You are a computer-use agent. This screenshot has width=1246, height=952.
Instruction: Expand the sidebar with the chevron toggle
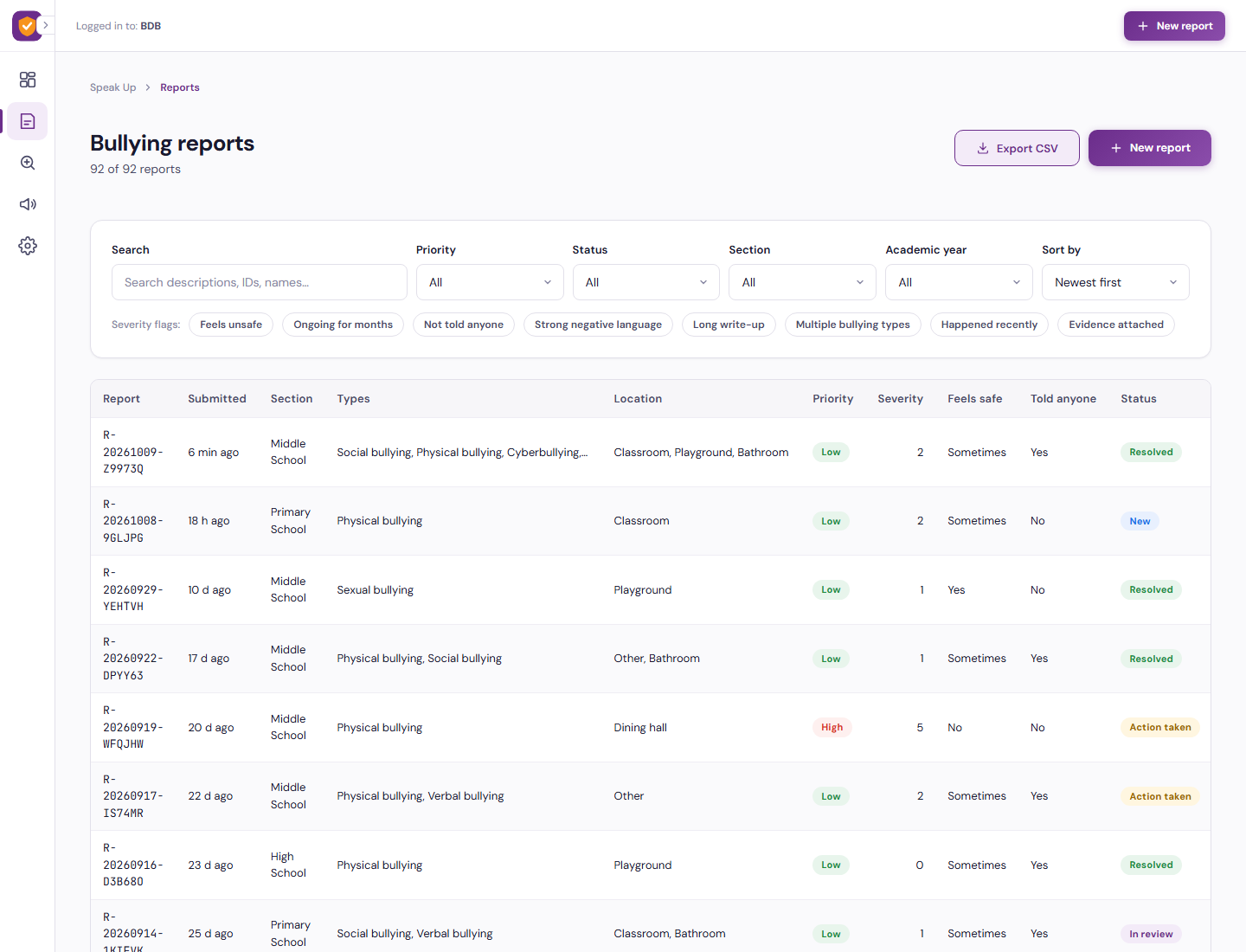tap(46, 26)
